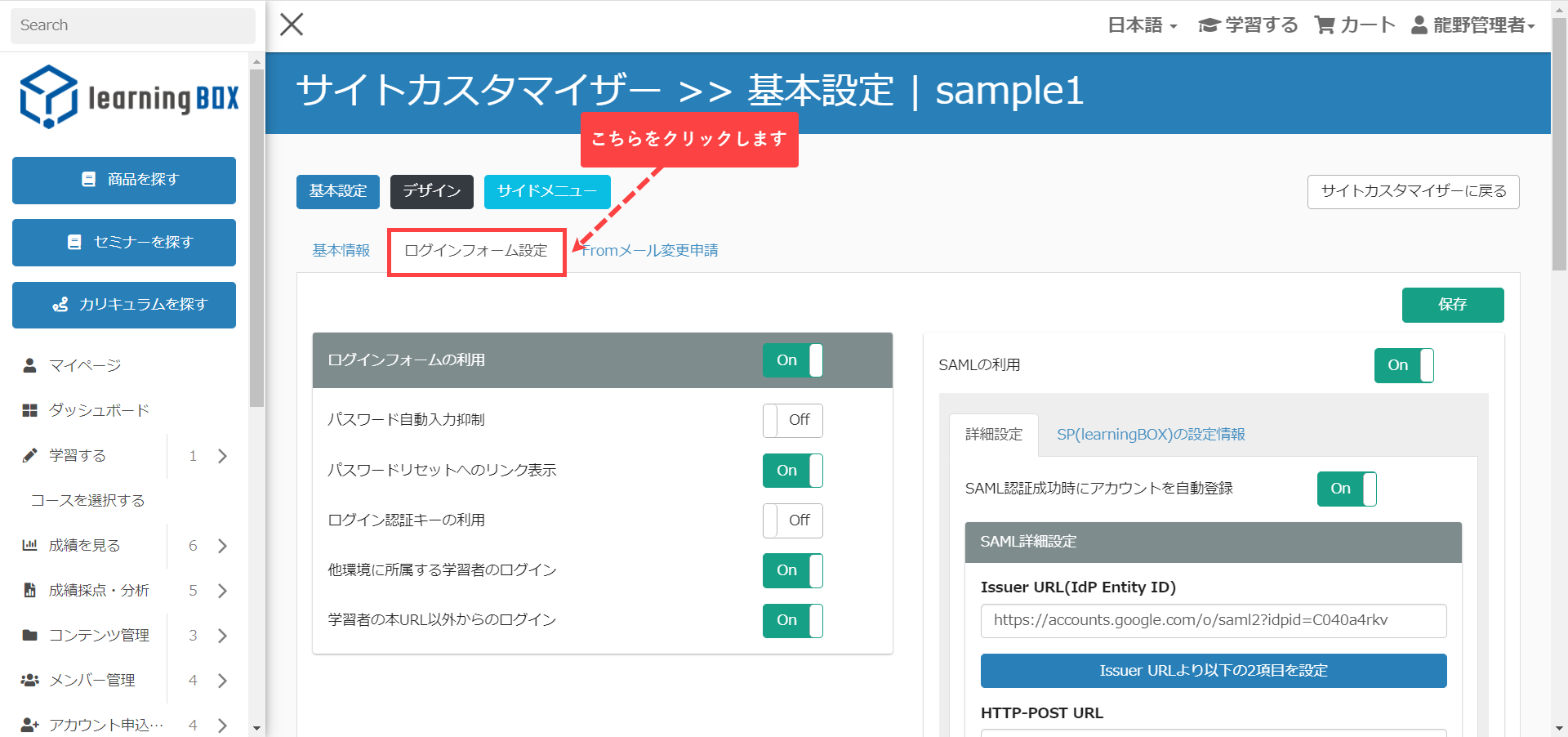Enable ログイン認証キーの利用 toggle
Viewport: 1568px width, 737px height.
(x=792, y=520)
